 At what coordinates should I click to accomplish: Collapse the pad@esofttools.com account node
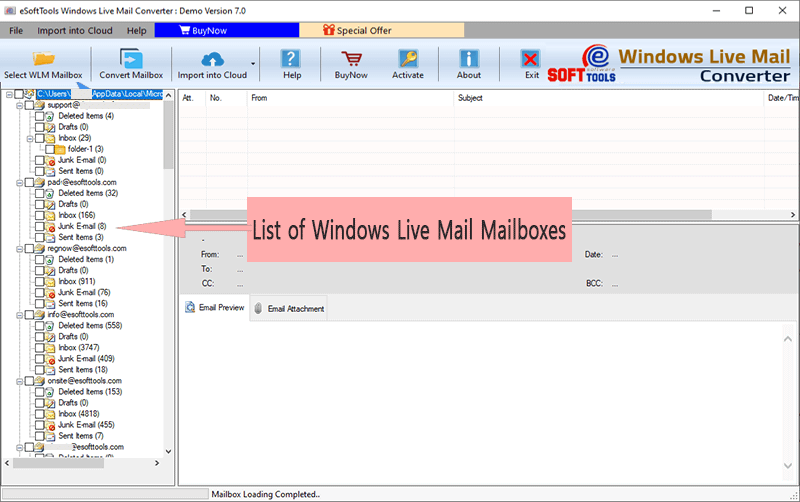19,183
